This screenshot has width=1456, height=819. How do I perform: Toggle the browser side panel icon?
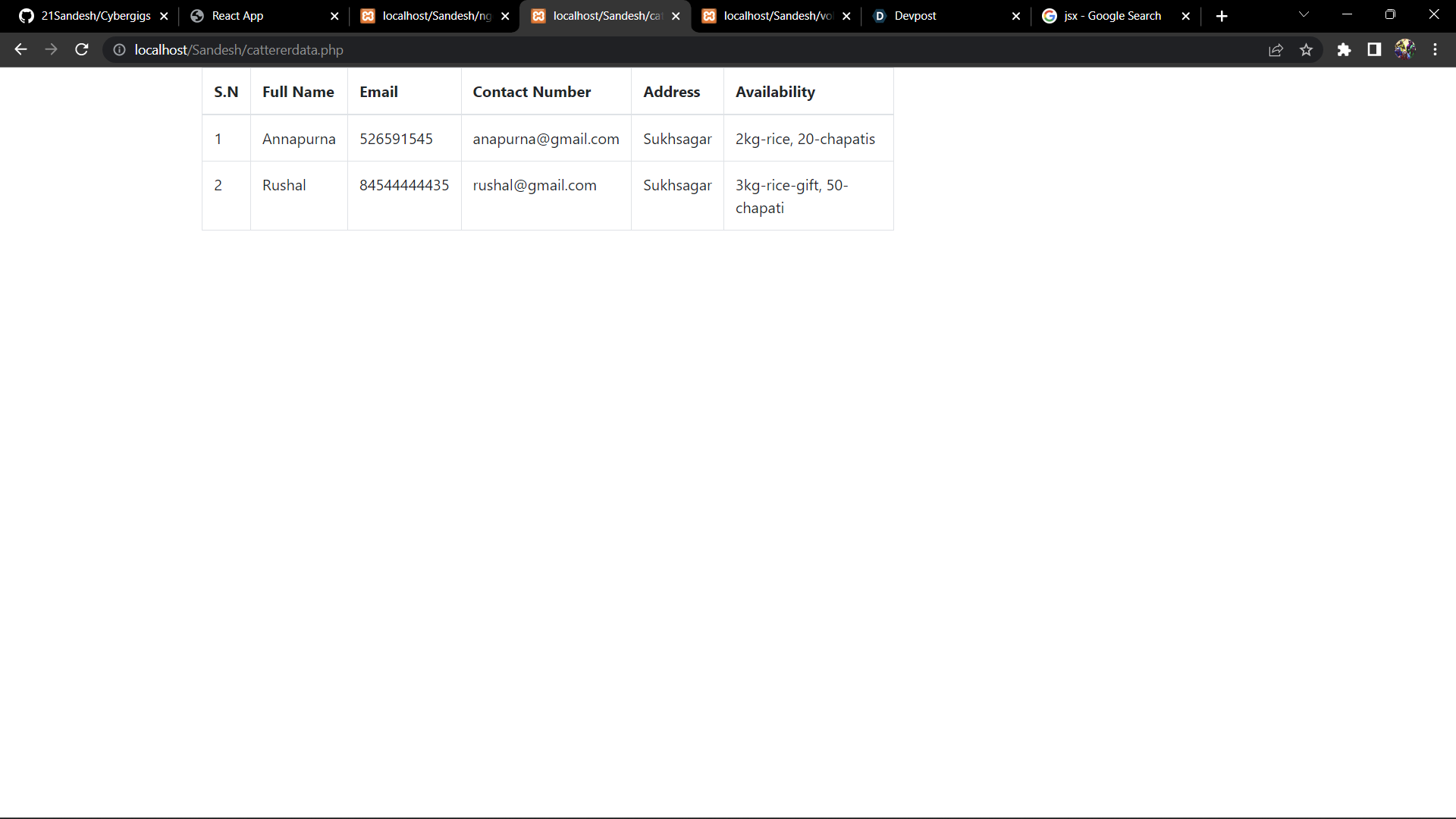click(x=1374, y=49)
